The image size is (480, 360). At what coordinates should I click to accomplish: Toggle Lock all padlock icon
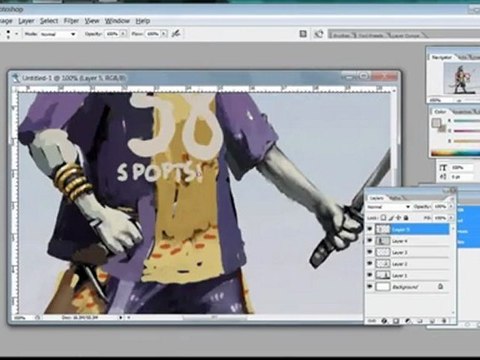pyautogui.click(x=406, y=218)
